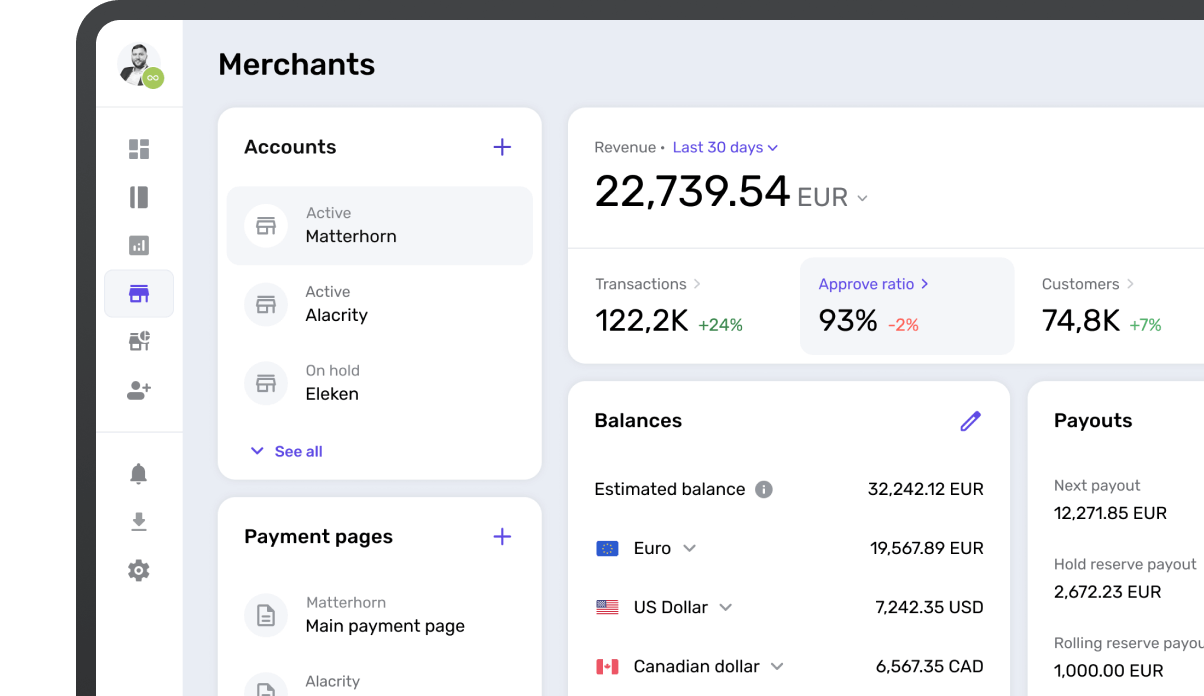Click the bar chart reports sidebar icon

point(139,245)
